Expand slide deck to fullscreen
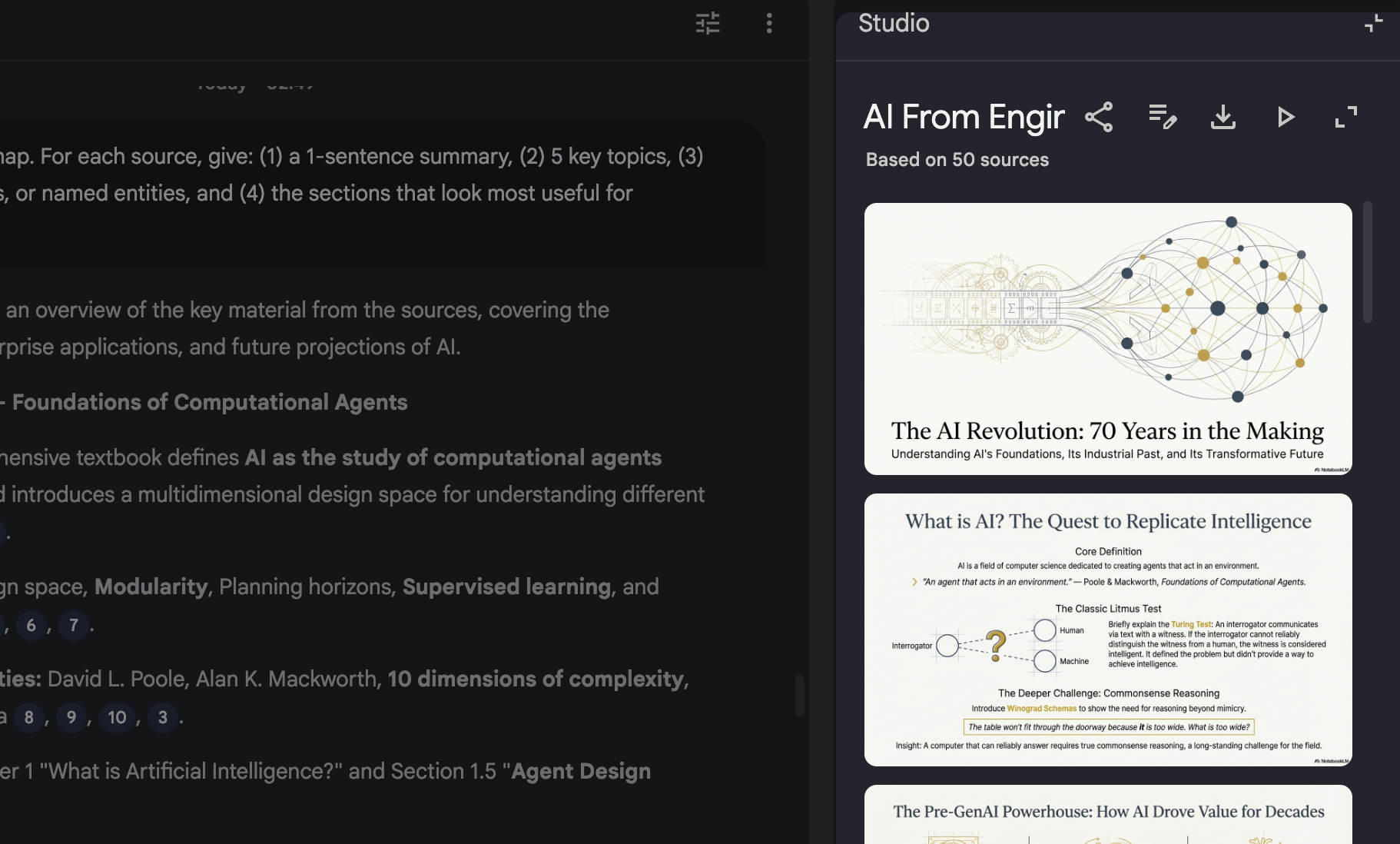Image resolution: width=1400 pixels, height=844 pixels. coord(1346,117)
